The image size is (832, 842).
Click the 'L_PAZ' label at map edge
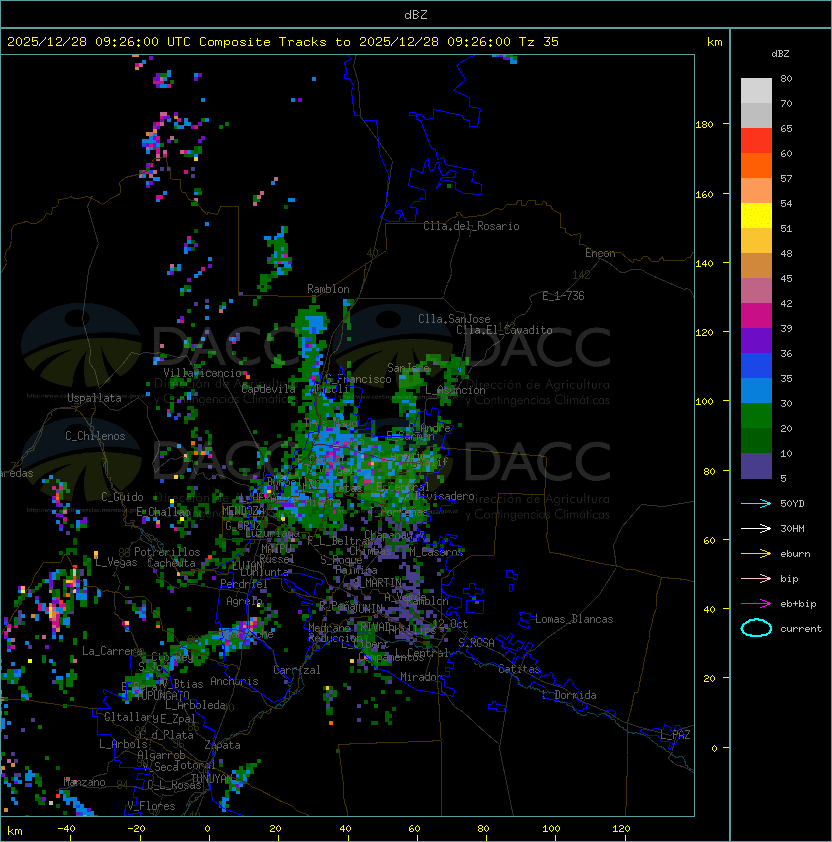tap(675, 734)
